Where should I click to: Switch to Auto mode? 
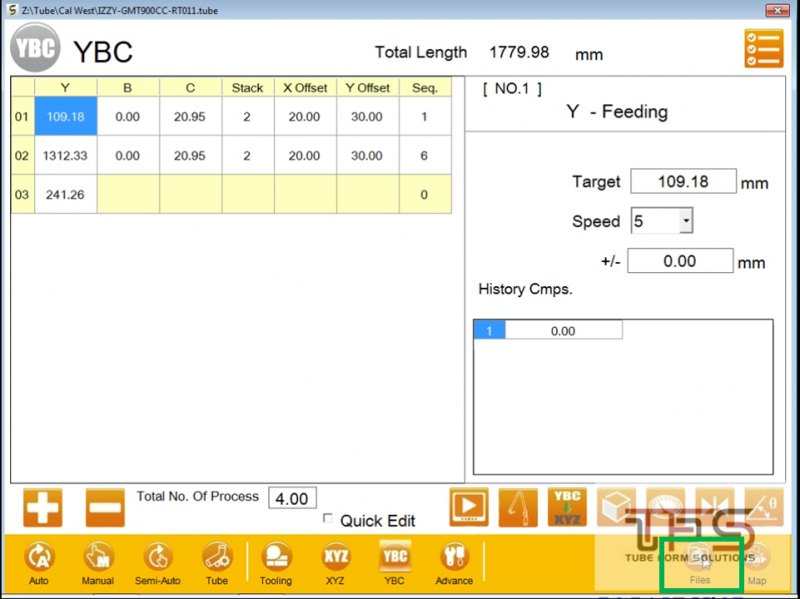coord(39,563)
